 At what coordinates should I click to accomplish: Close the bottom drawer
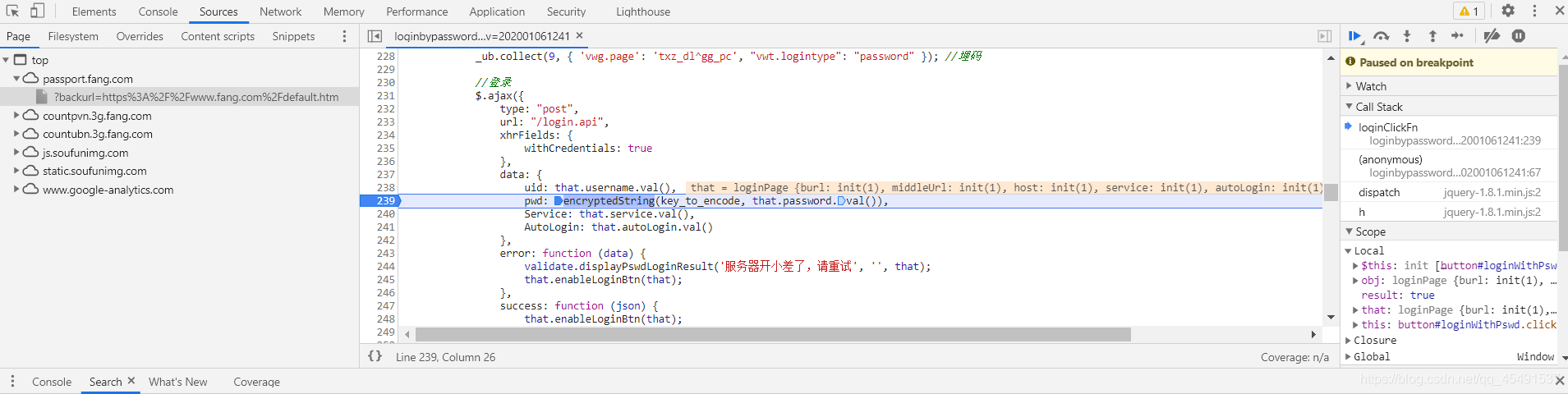(1559, 380)
